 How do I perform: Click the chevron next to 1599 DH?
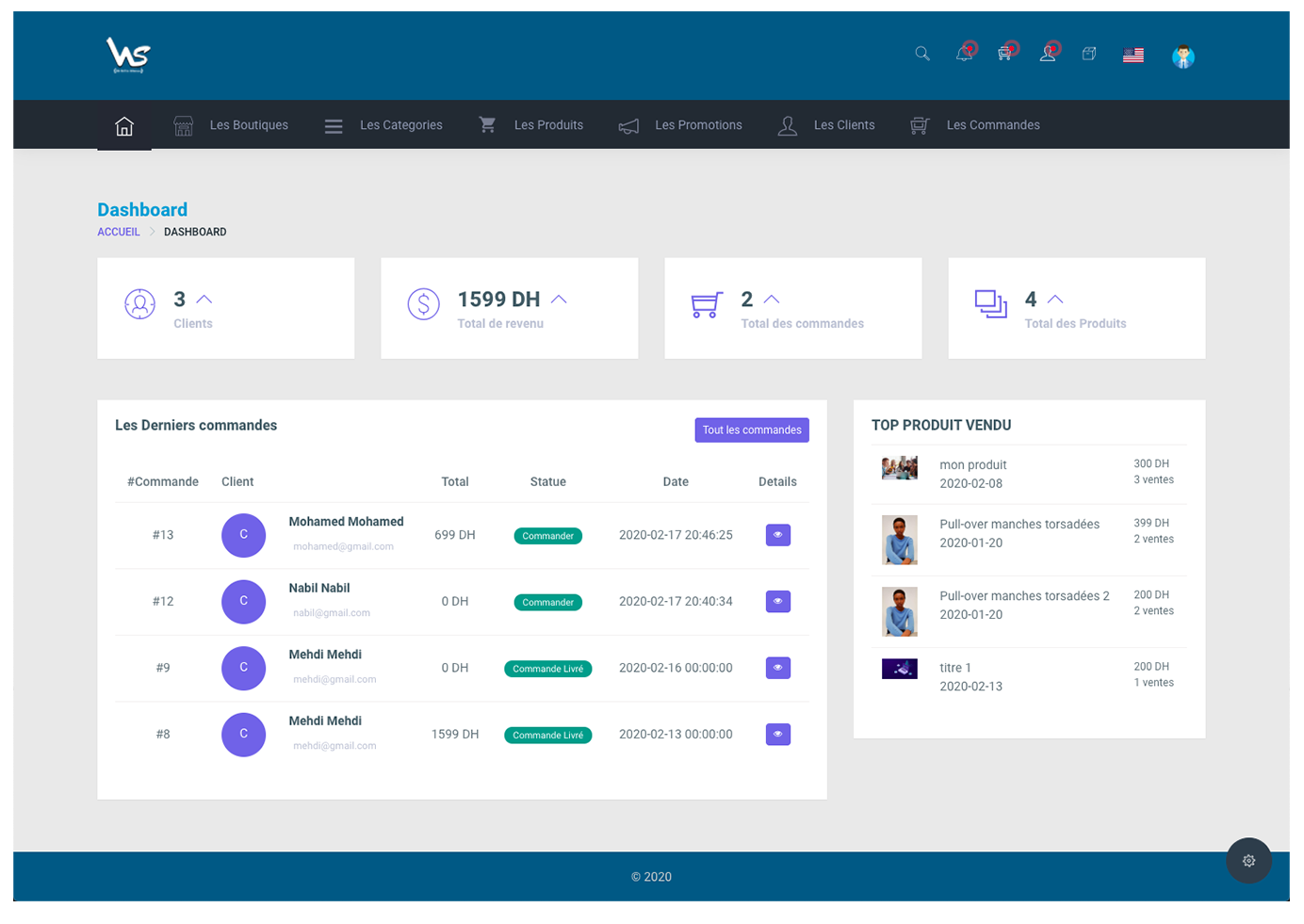tap(559, 300)
